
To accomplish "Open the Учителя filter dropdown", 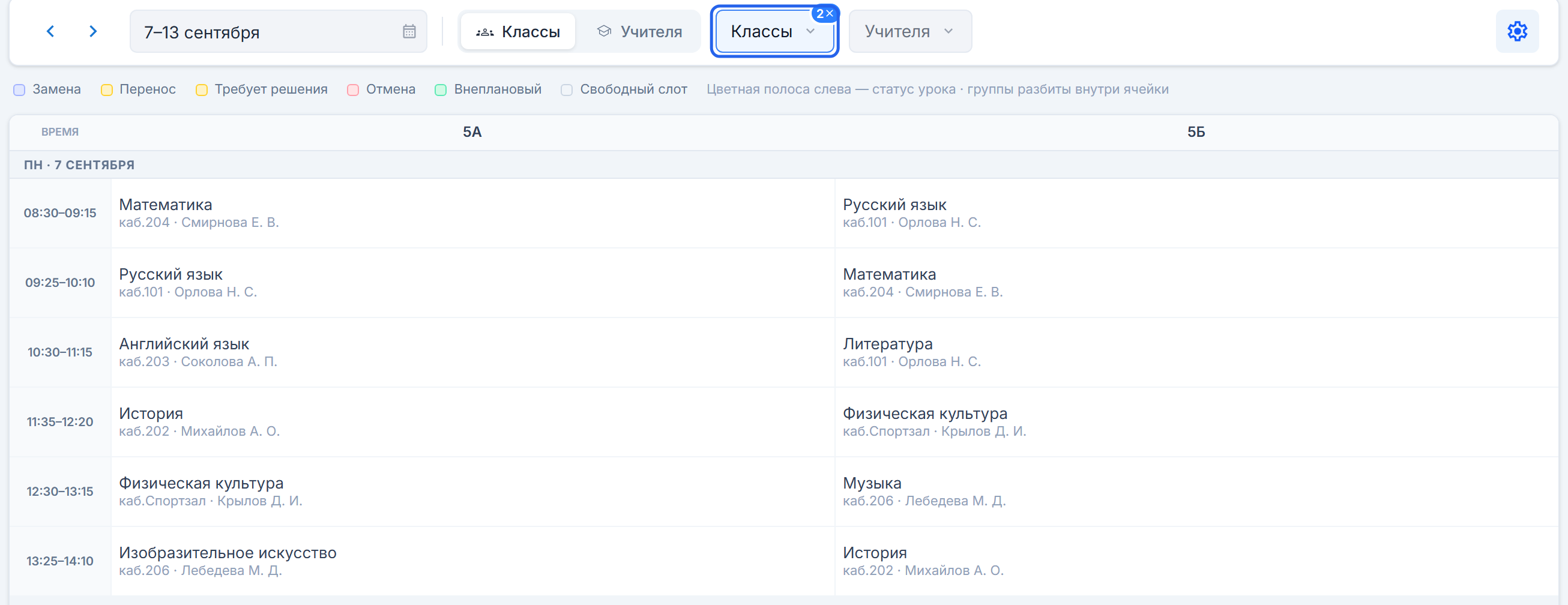I will 910,32.
